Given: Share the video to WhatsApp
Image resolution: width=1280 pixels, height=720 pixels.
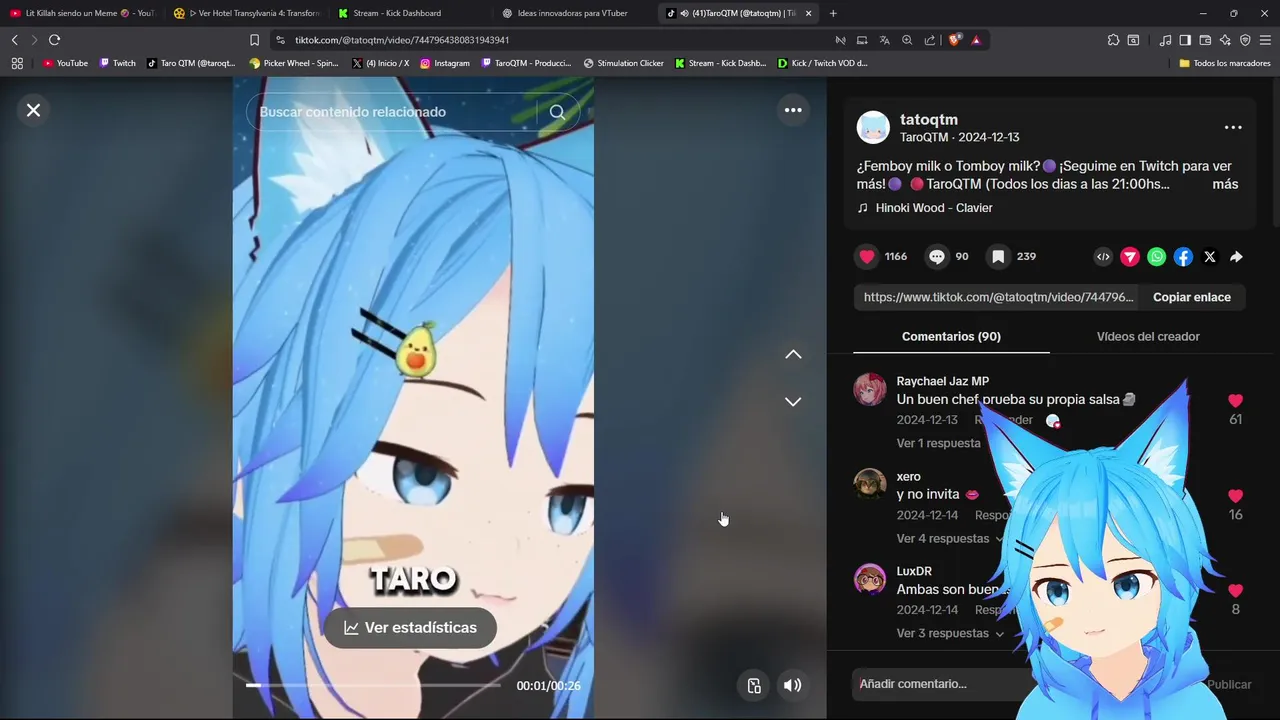Looking at the screenshot, I should [x=1157, y=257].
